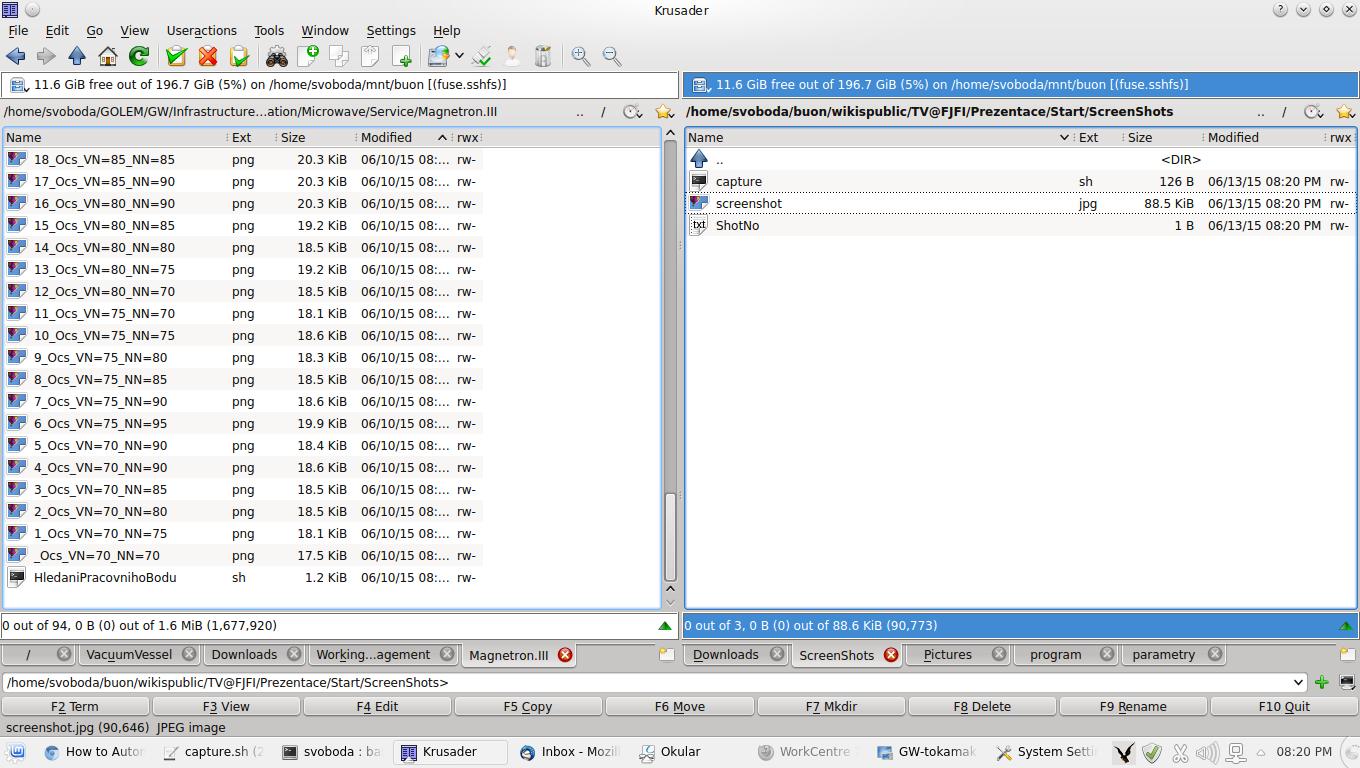Close the Magnetron.III tab

[565, 655]
